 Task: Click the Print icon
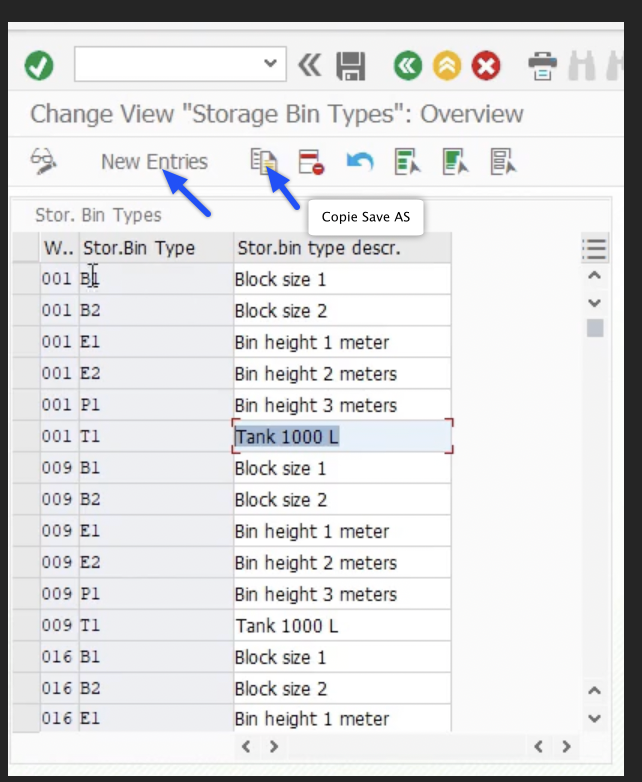542,67
